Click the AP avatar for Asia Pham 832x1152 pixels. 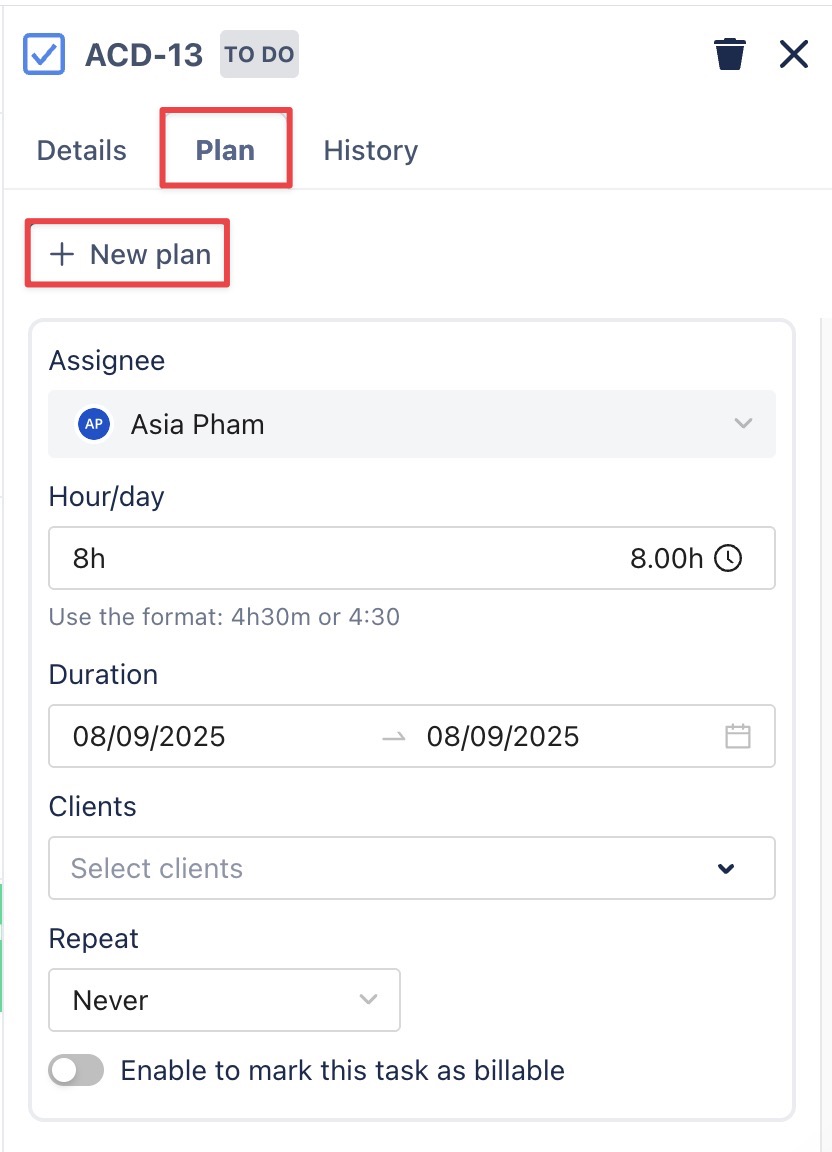[94, 424]
